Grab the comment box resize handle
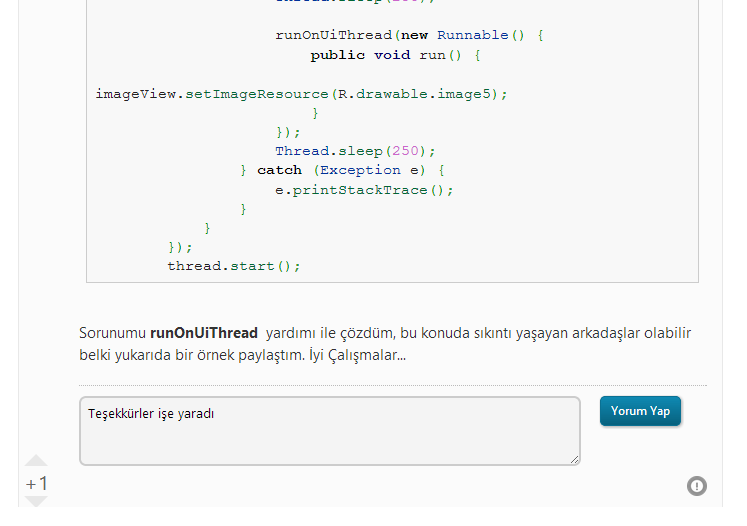 coord(575,459)
